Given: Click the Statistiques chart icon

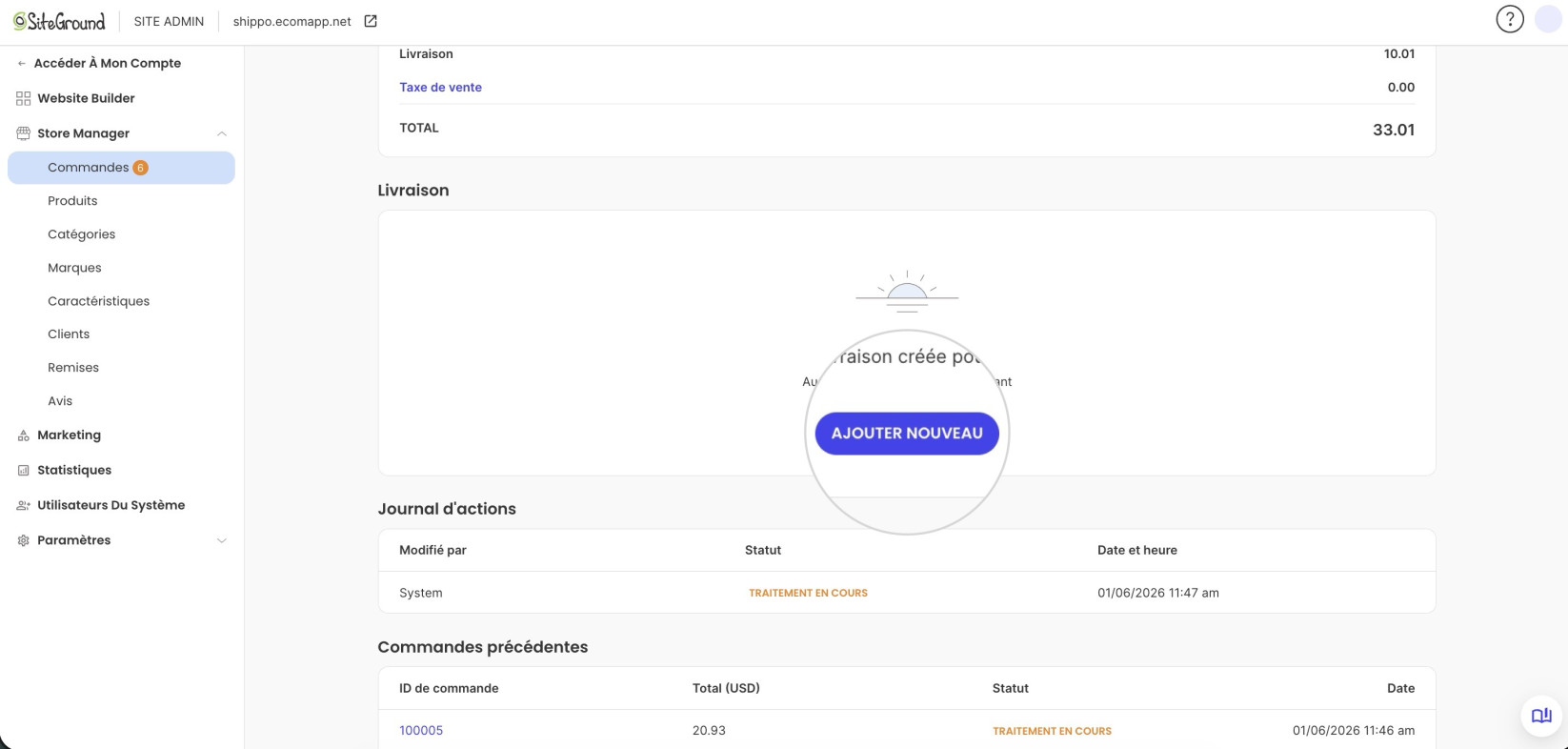Looking at the screenshot, I should (23, 471).
